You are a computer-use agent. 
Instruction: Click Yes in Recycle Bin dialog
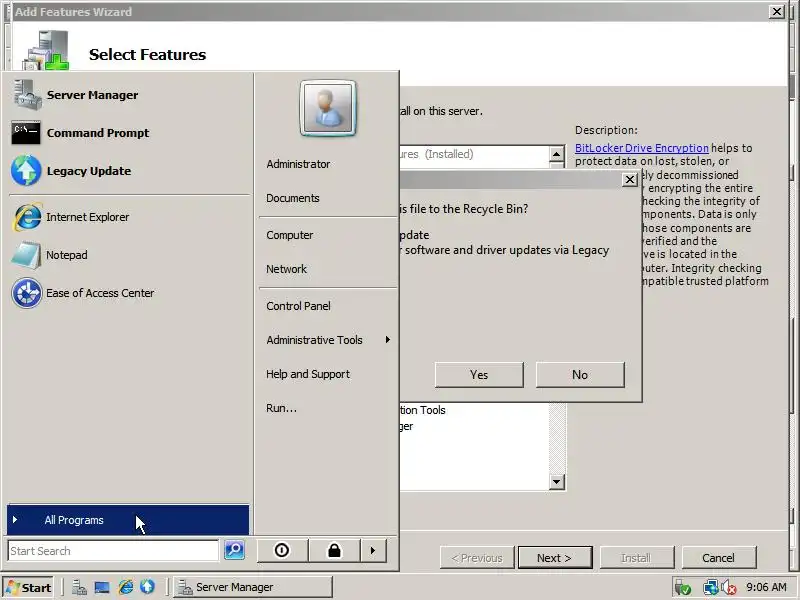479,374
